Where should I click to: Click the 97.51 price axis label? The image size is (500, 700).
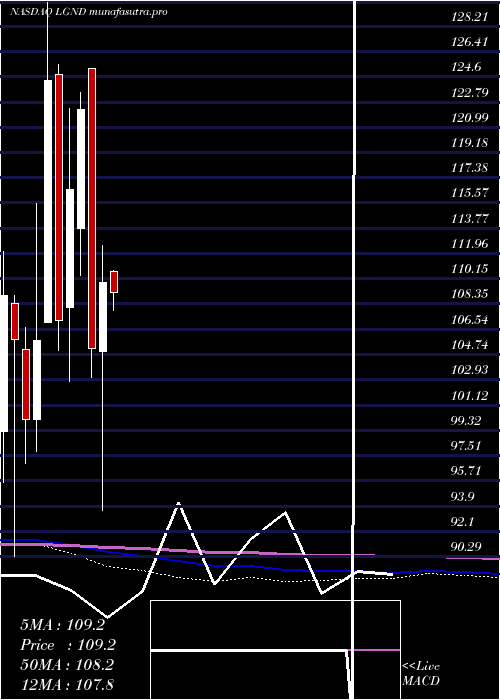tap(466, 446)
